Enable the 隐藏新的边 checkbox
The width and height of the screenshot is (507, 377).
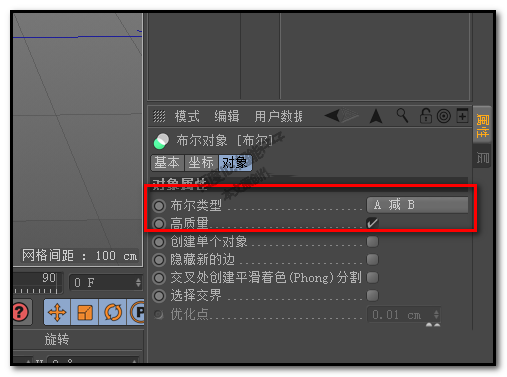click(x=372, y=259)
